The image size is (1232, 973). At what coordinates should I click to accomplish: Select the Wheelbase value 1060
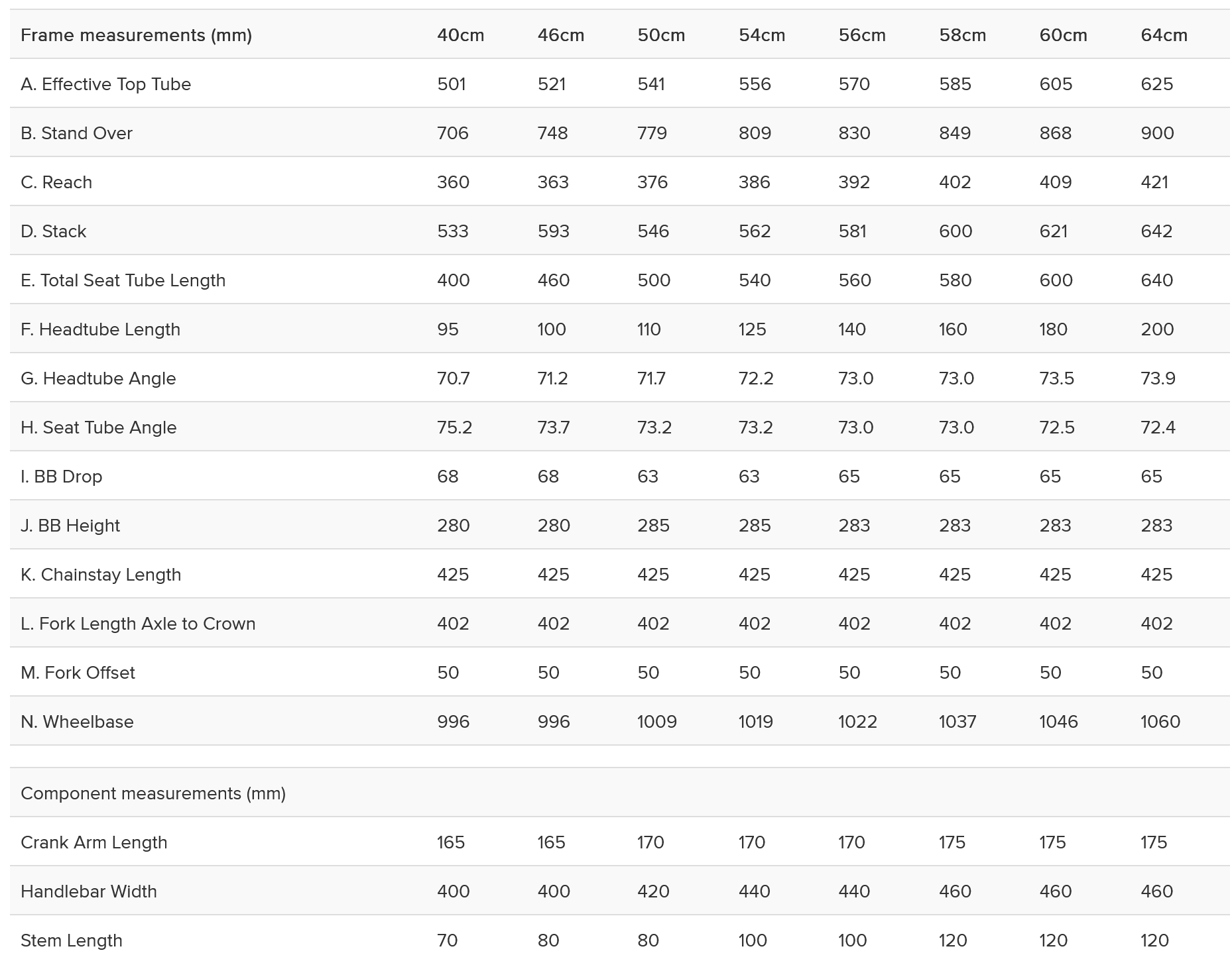coord(1160,722)
